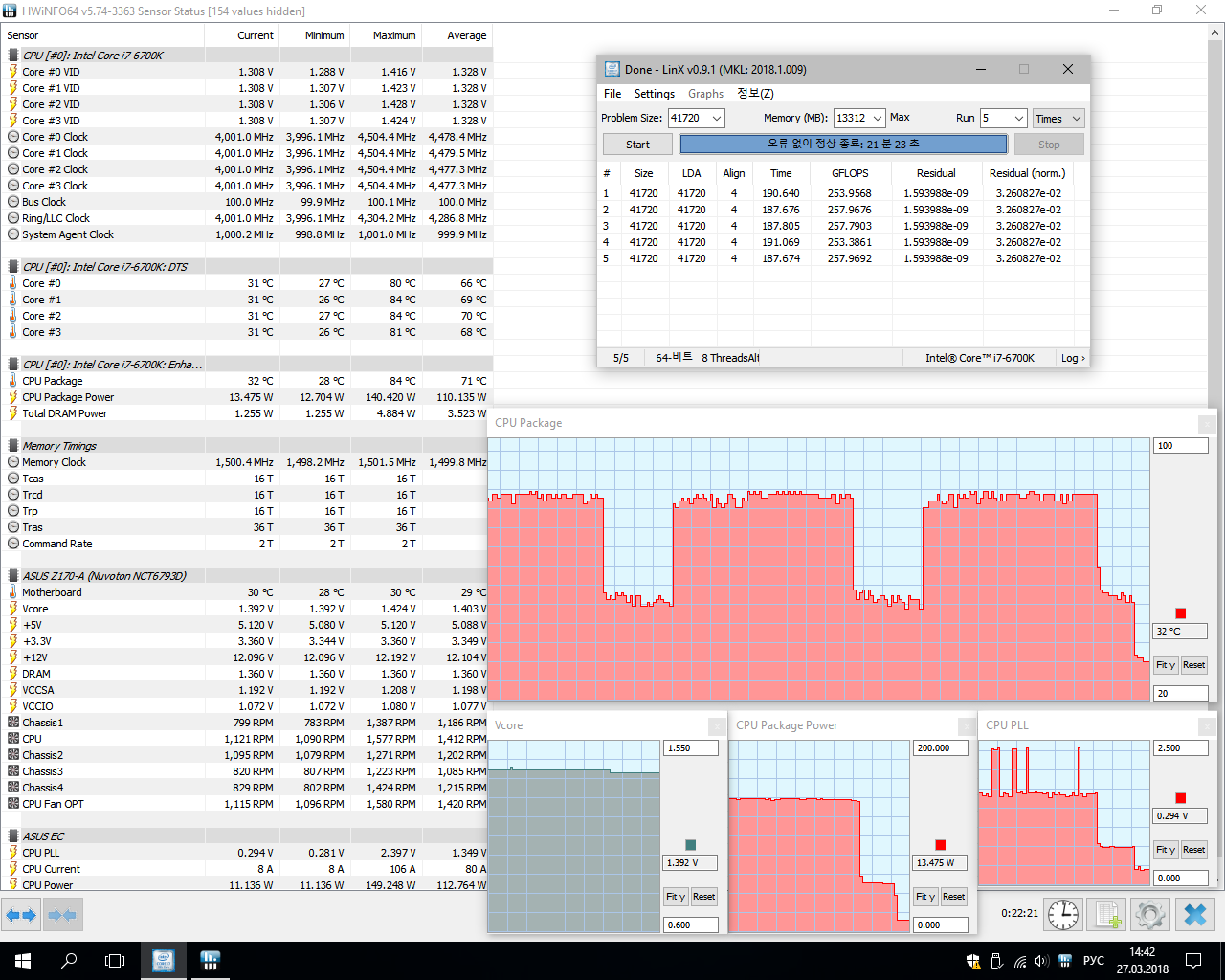This screenshot has width=1225, height=980.
Task: Select the CPU Package Power sensor row
Action: coord(247,397)
